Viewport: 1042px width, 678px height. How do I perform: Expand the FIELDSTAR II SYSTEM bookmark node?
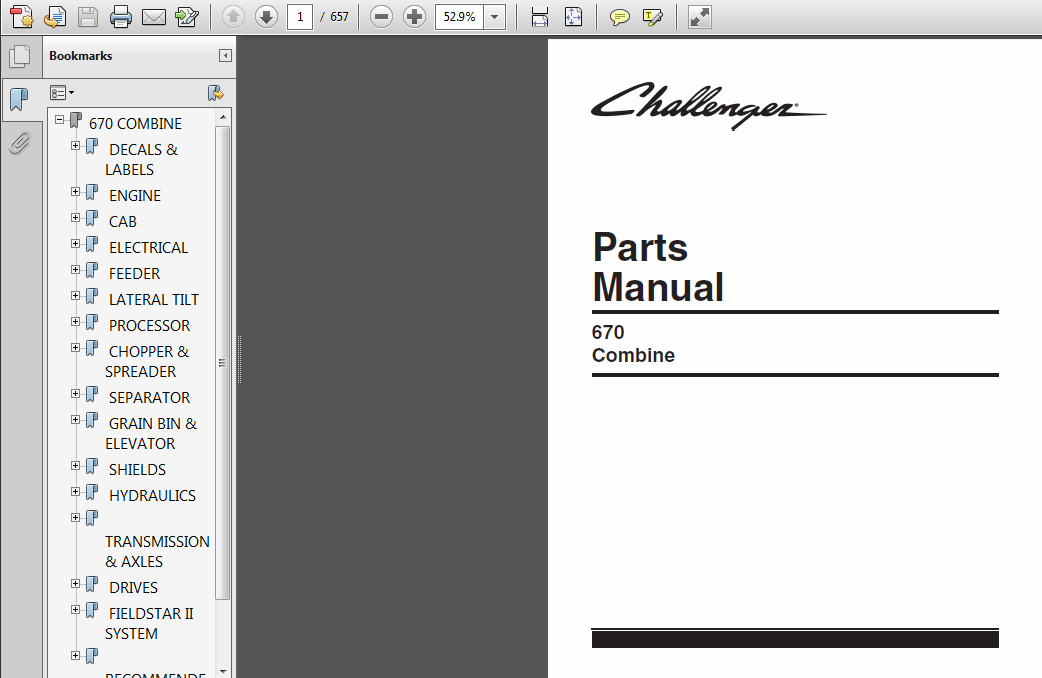click(x=75, y=610)
